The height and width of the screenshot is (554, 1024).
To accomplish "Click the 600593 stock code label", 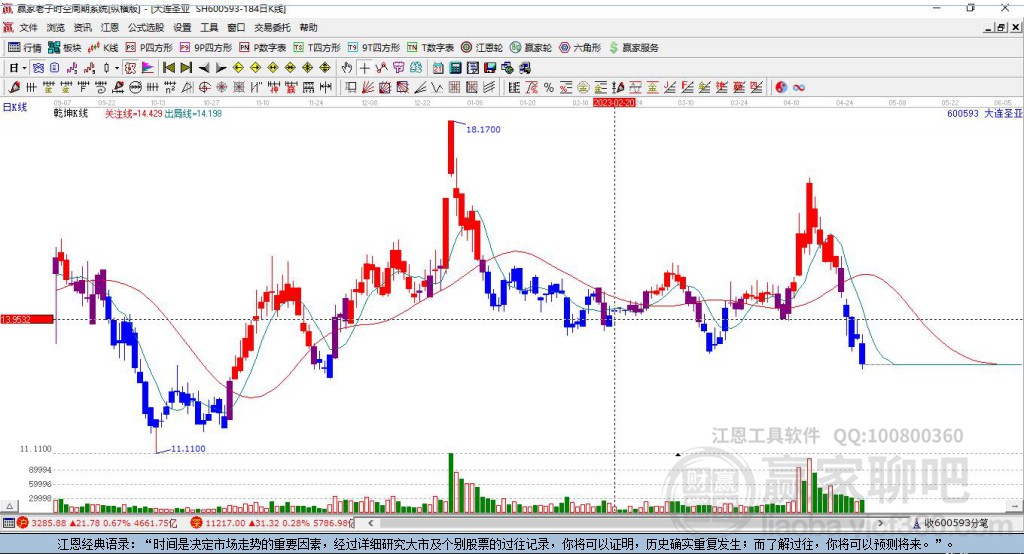I will 963,114.
